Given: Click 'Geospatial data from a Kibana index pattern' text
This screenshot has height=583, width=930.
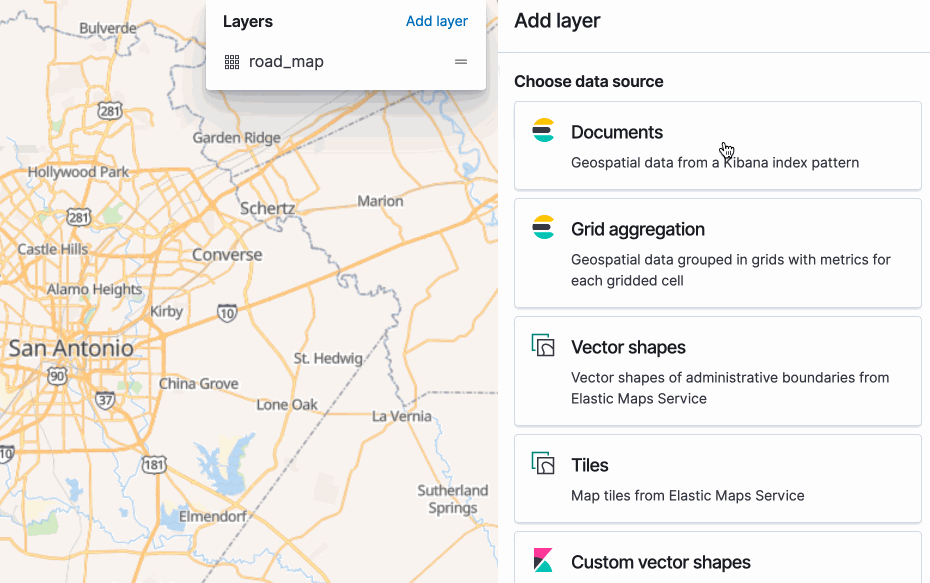Looking at the screenshot, I should (715, 163).
